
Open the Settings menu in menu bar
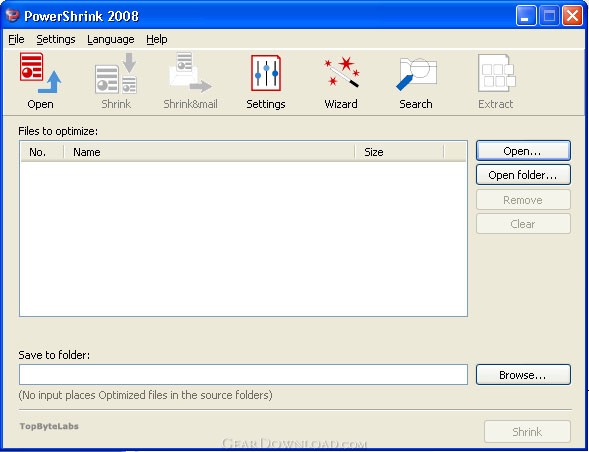[x=56, y=39]
